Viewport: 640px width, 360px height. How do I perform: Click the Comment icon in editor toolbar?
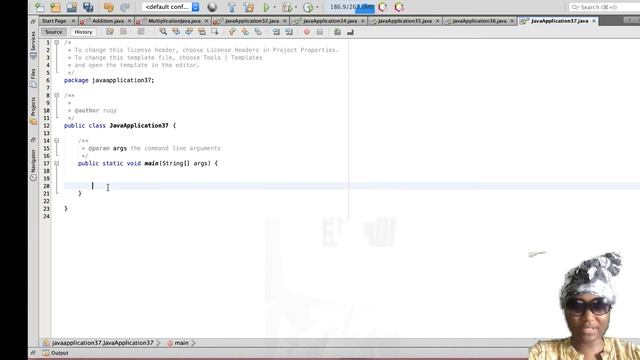click(338, 32)
